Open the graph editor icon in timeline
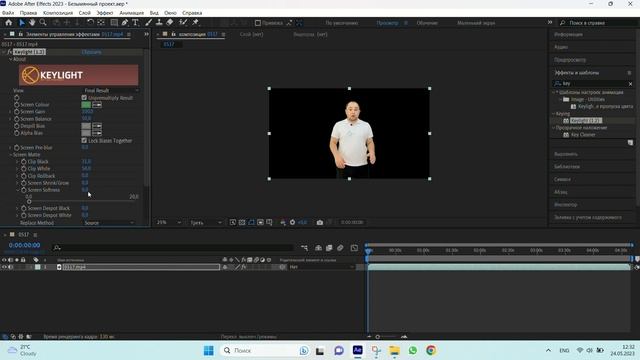The image size is (640, 360). [x=354, y=248]
